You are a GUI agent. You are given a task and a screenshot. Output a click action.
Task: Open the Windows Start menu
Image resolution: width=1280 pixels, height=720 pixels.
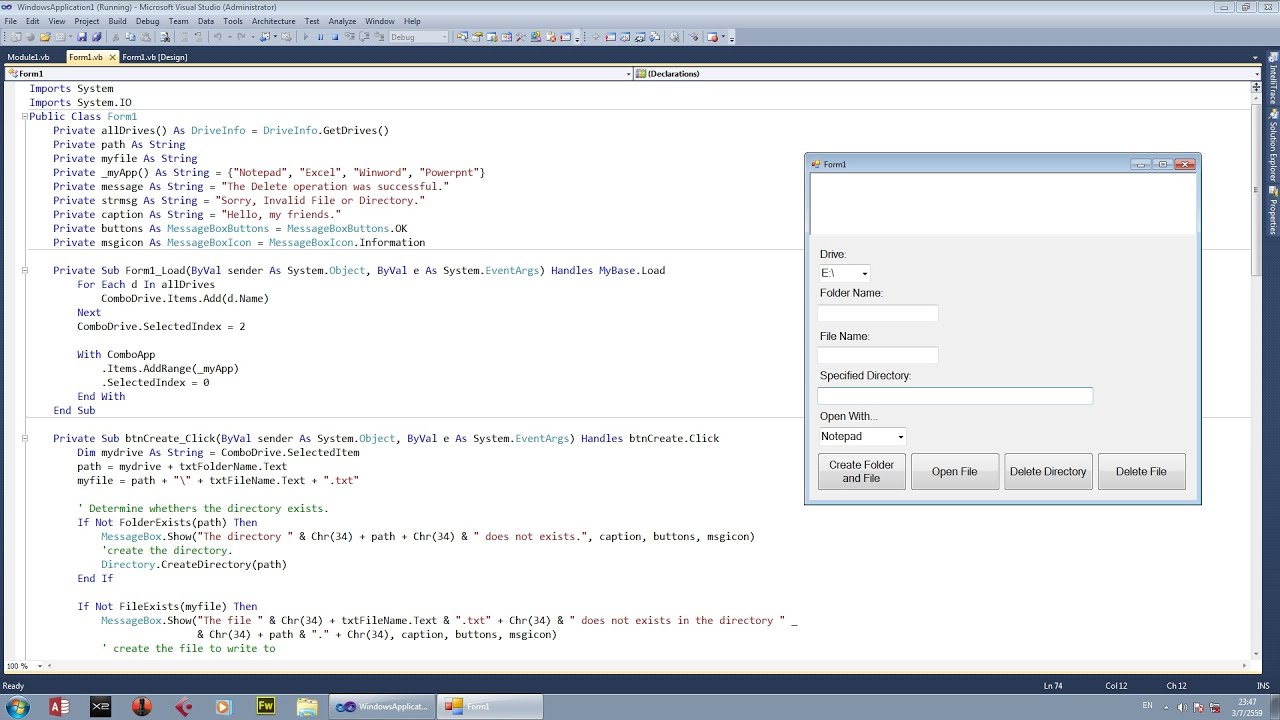tap(18, 707)
